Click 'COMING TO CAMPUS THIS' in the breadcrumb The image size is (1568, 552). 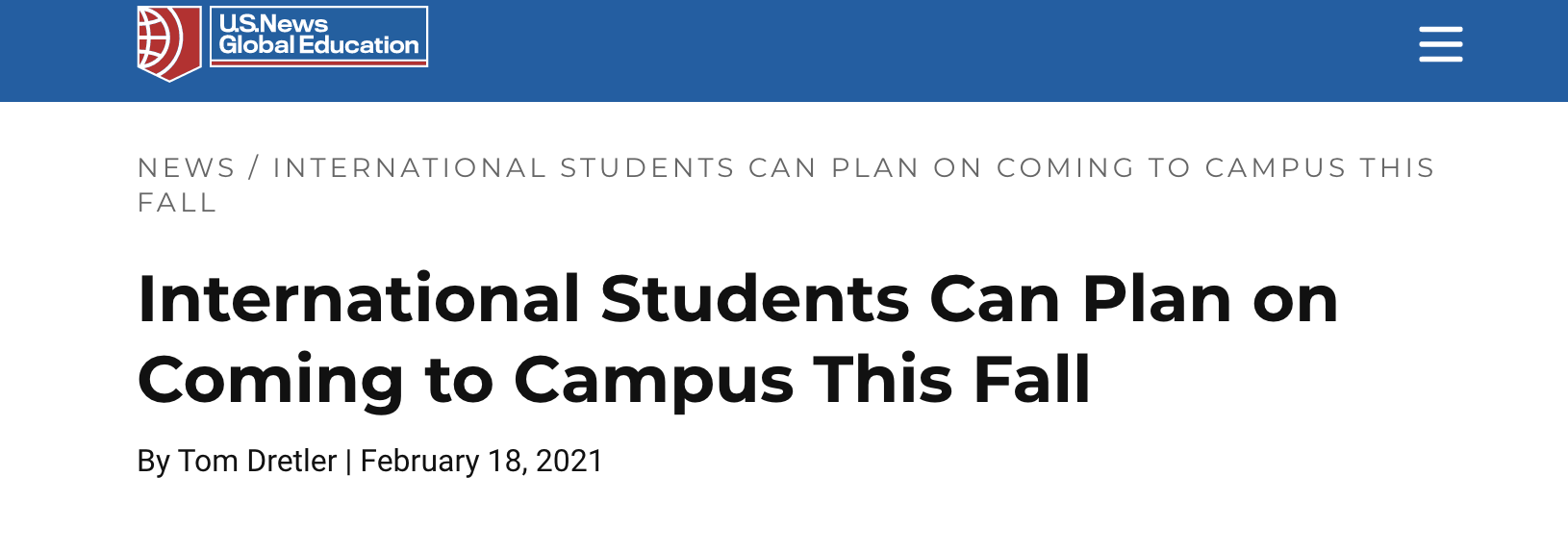[x=1216, y=167]
